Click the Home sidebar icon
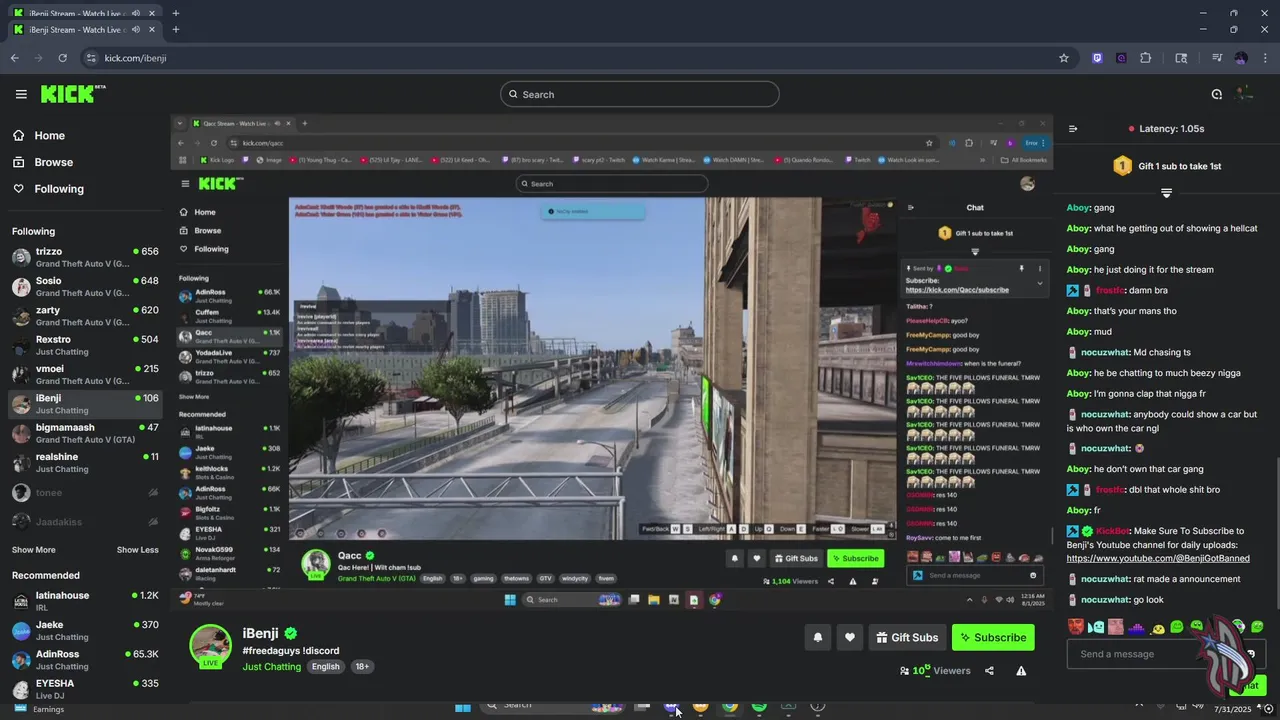This screenshot has width=1280, height=720. (18, 136)
